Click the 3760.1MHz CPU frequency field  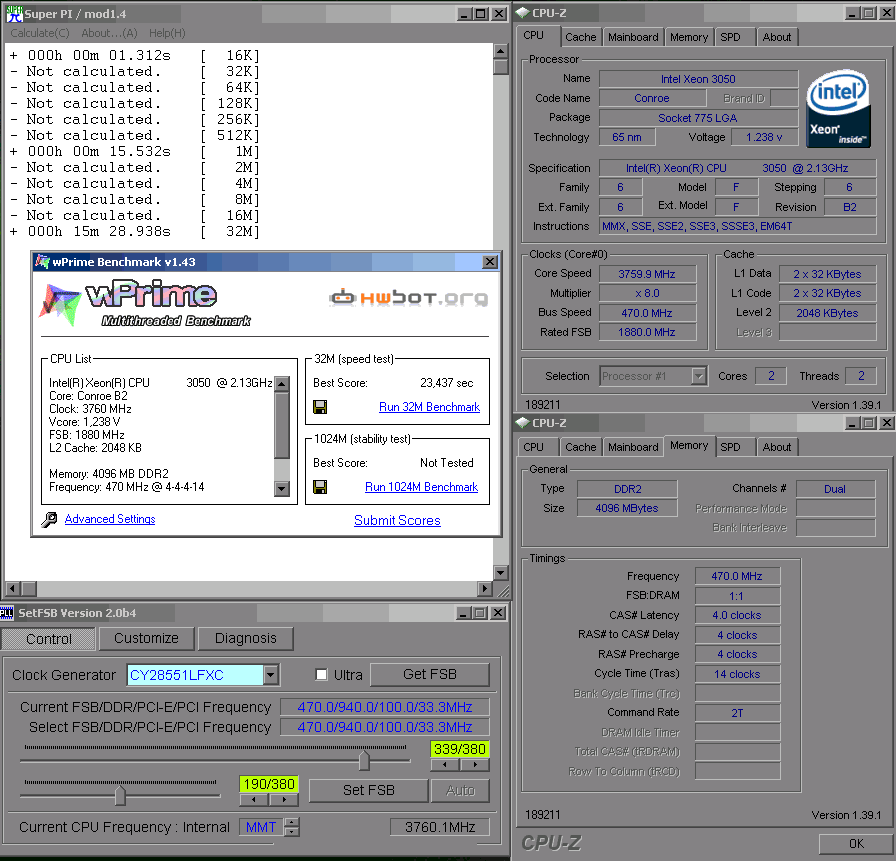tap(440, 827)
